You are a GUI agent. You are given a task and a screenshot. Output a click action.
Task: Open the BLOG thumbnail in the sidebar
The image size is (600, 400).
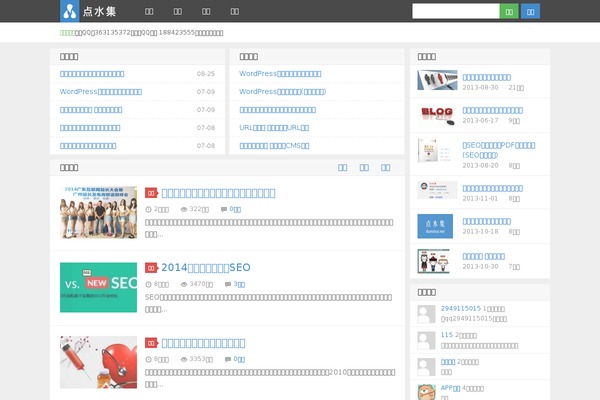pos(436,115)
